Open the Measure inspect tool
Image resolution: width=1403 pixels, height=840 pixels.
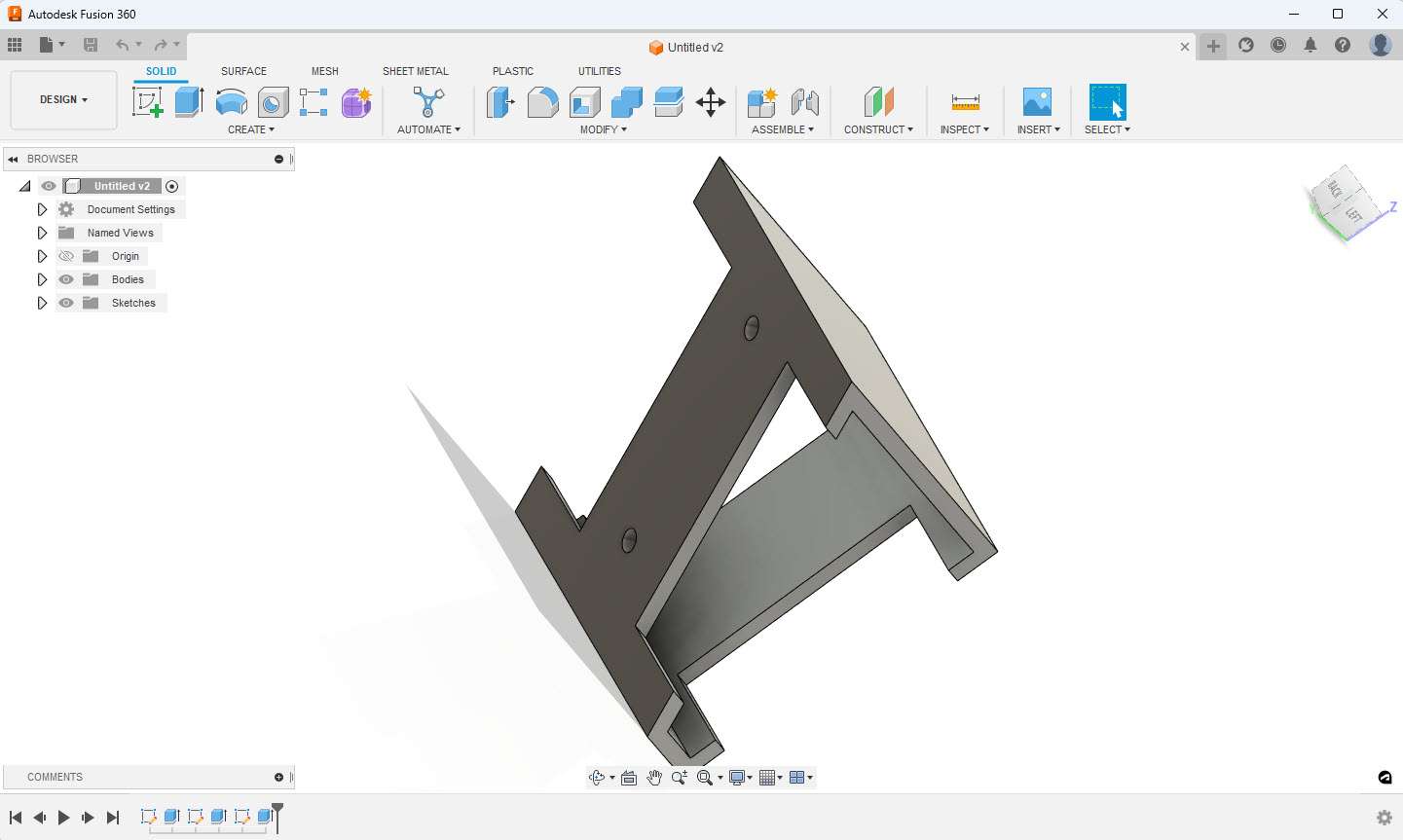pos(965,102)
